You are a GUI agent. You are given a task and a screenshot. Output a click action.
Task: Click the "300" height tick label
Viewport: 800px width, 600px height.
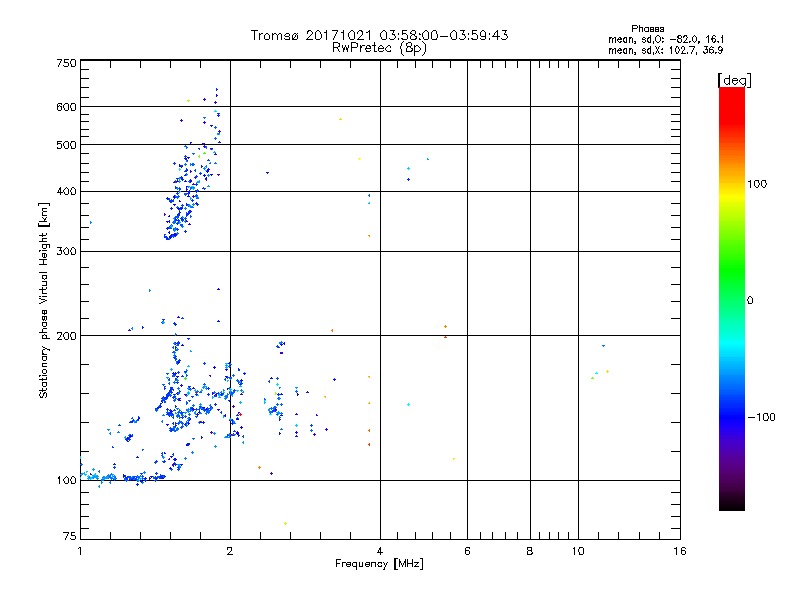[67, 252]
